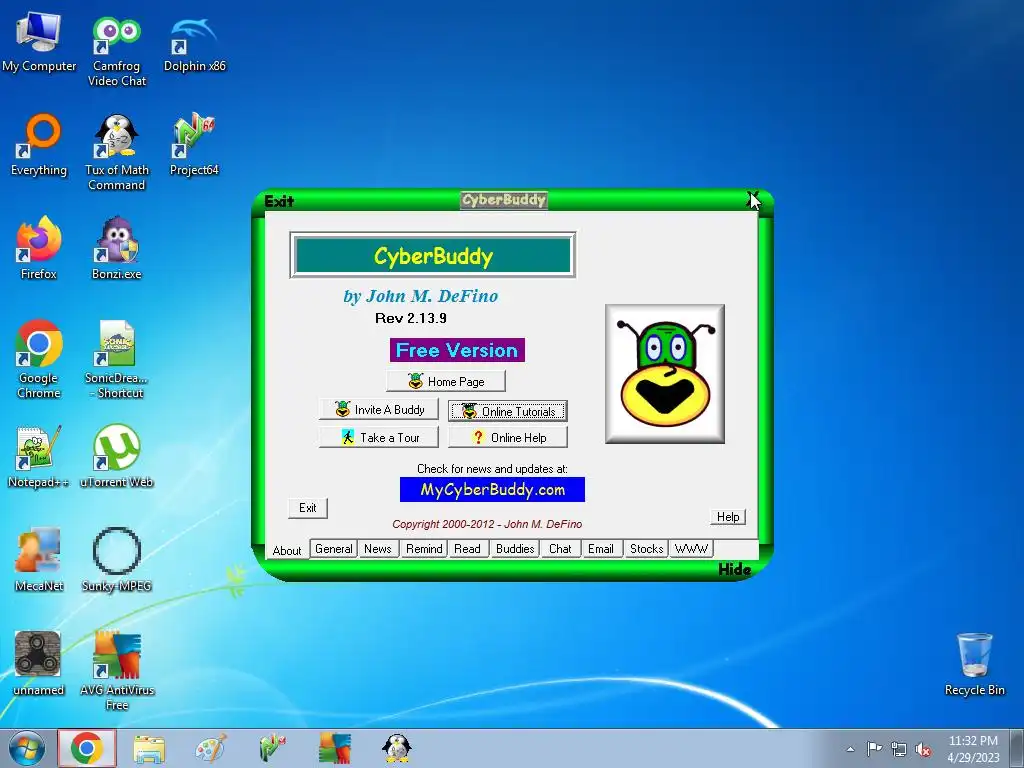
Task: Open the Remind tab
Action: tap(424, 549)
